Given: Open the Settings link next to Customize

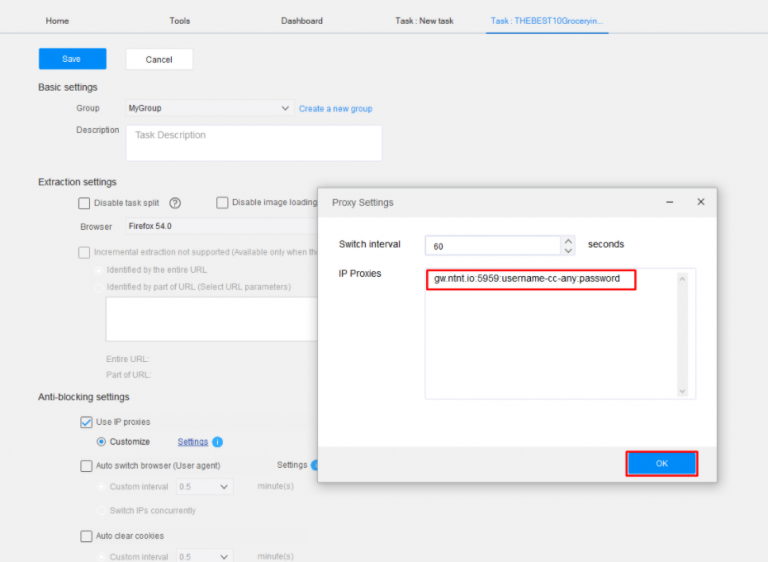Looking at the screenshot, I should (192, 442).
